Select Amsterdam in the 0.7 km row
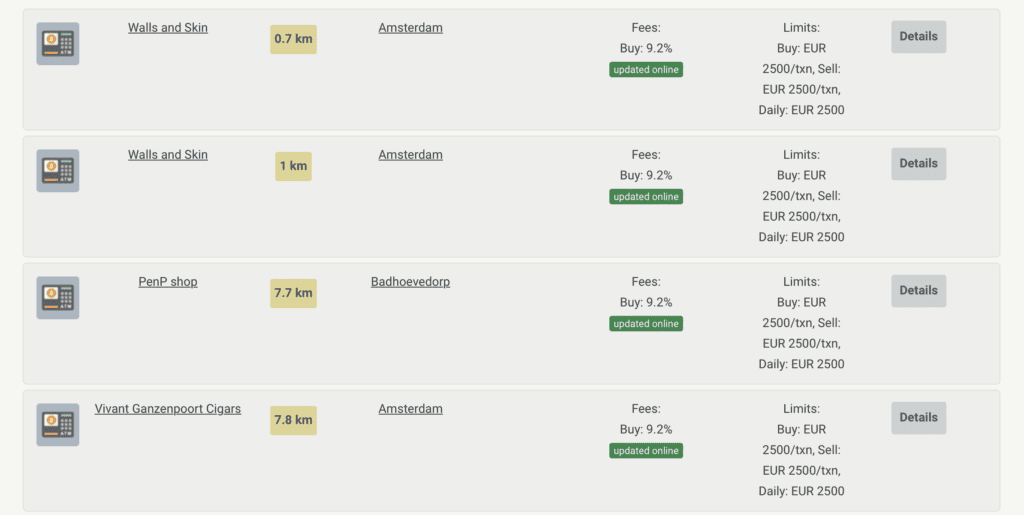Image resolution: width=1024 pixels, height=515 pixels. tap(410, 28)
